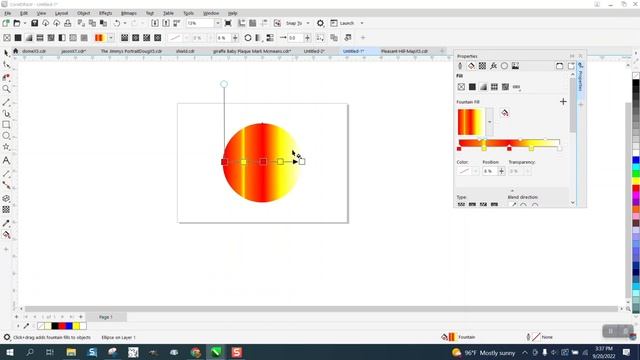This screenshot has width=640, height=360.
Task: Click the eyedropper icon next to the document palette
Action: coord(27,326)
